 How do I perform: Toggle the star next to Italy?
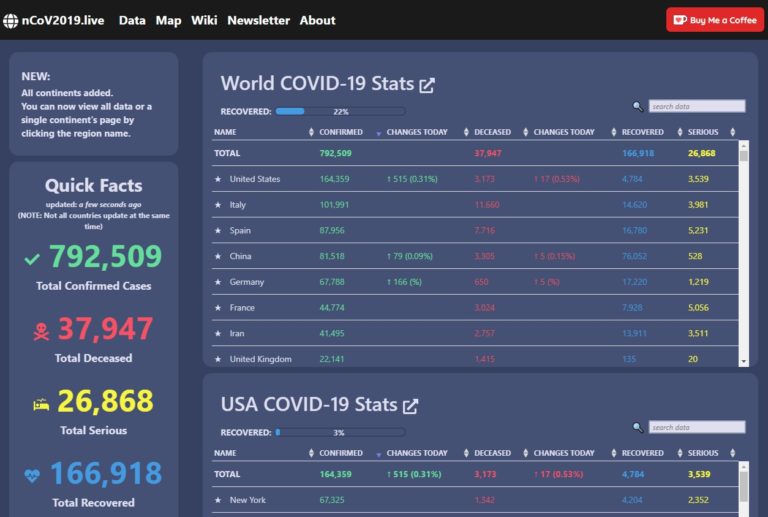click(218, 205)
